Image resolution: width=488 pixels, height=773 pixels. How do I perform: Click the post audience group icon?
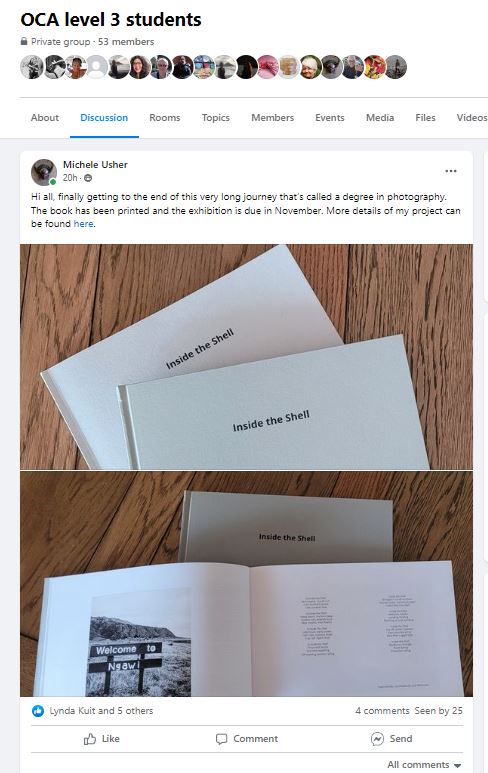coord(88,178)
